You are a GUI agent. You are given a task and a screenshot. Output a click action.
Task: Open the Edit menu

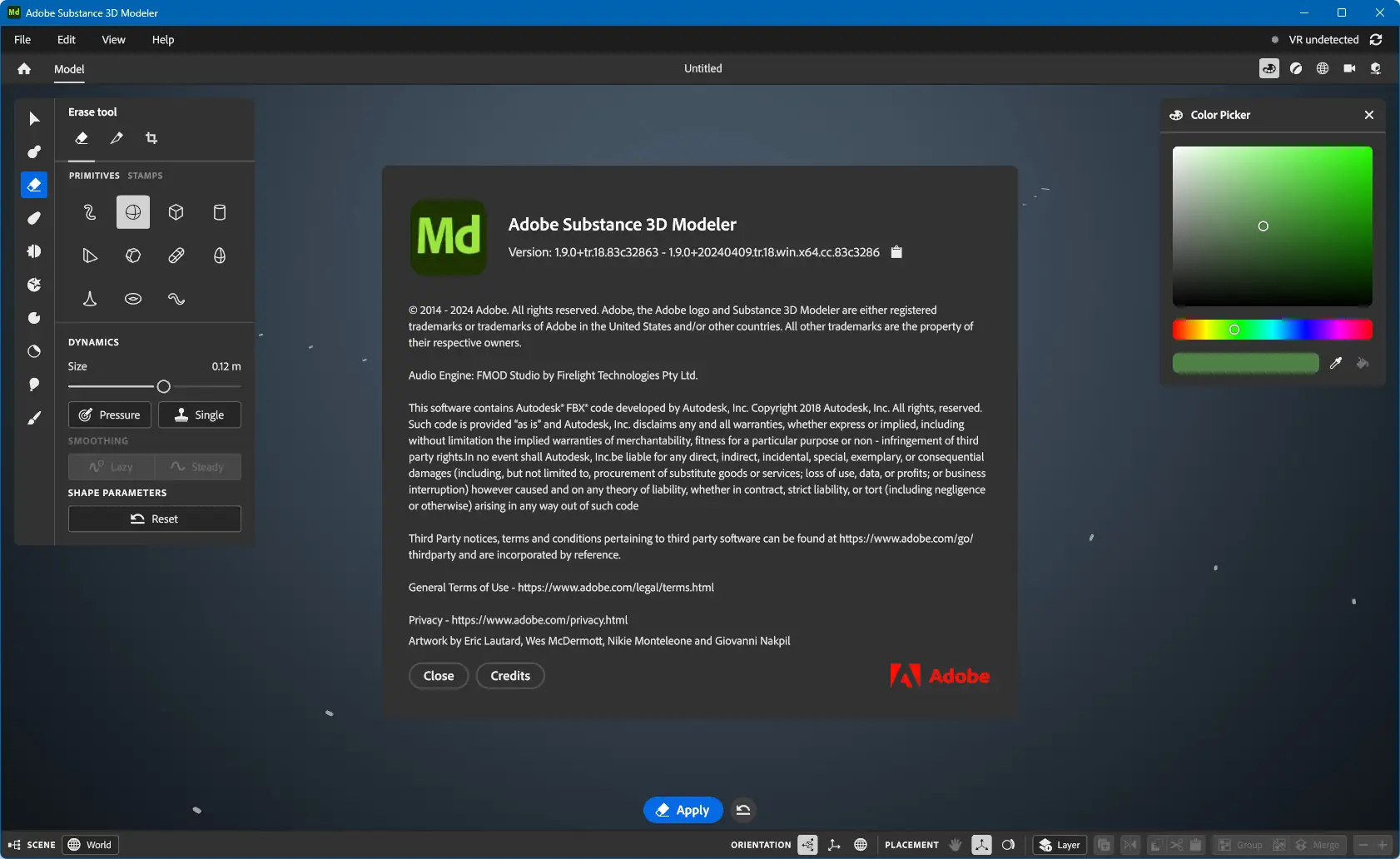click(x=67, y=40)
